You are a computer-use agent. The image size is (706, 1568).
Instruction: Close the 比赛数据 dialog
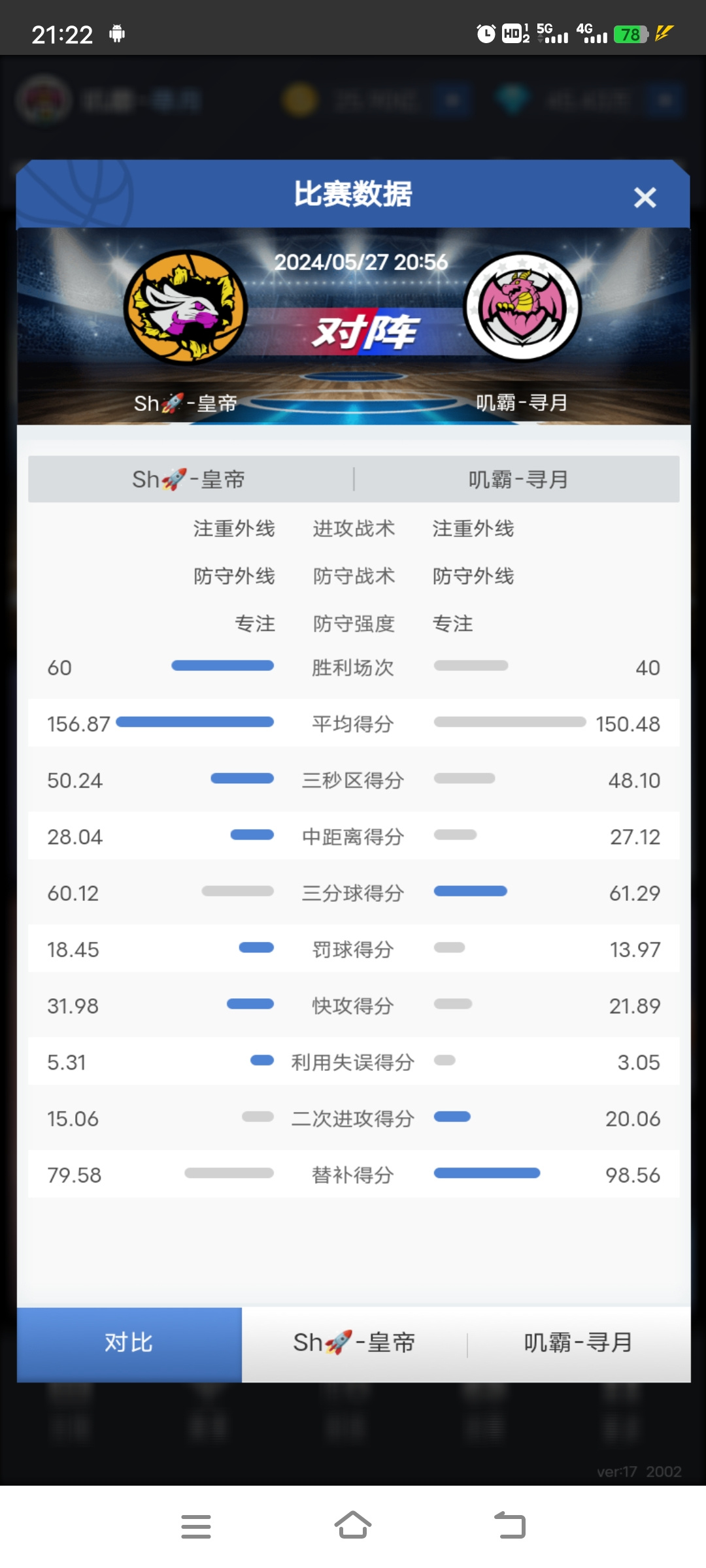(x=645, y=197)
